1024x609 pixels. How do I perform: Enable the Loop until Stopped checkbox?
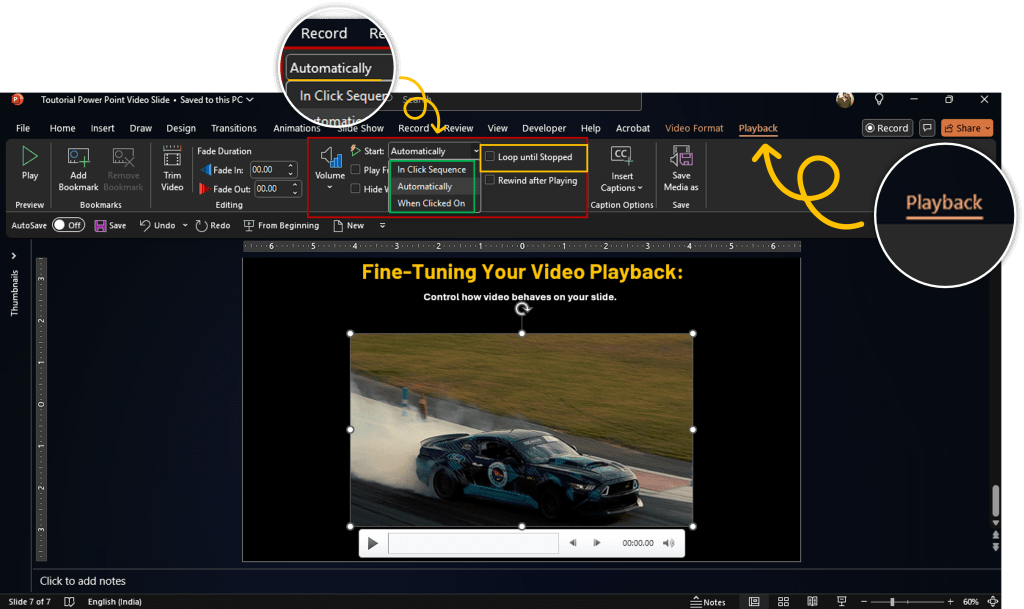(490, 157)
